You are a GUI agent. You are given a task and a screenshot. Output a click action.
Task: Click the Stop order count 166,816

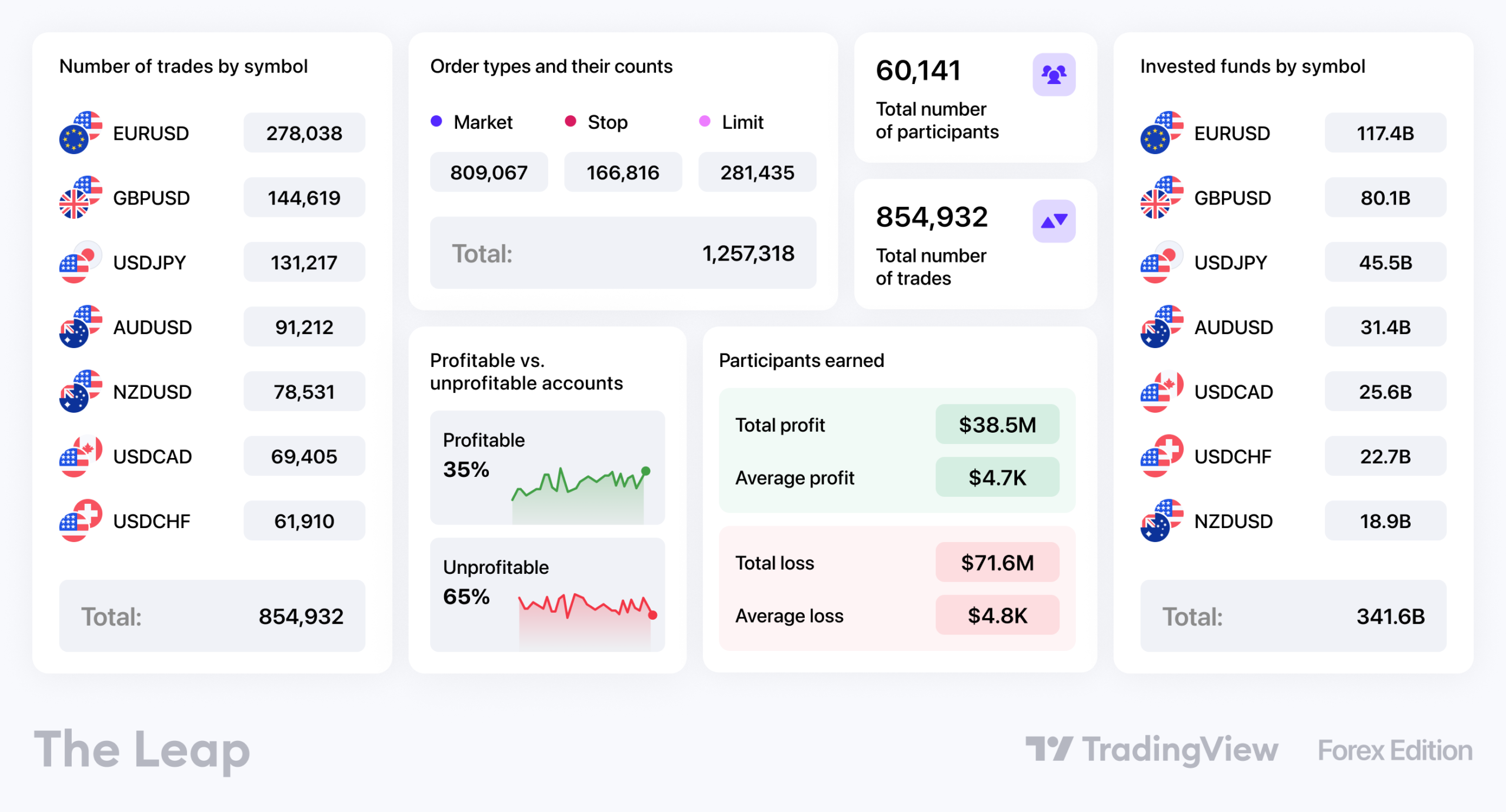click(623, 172)
